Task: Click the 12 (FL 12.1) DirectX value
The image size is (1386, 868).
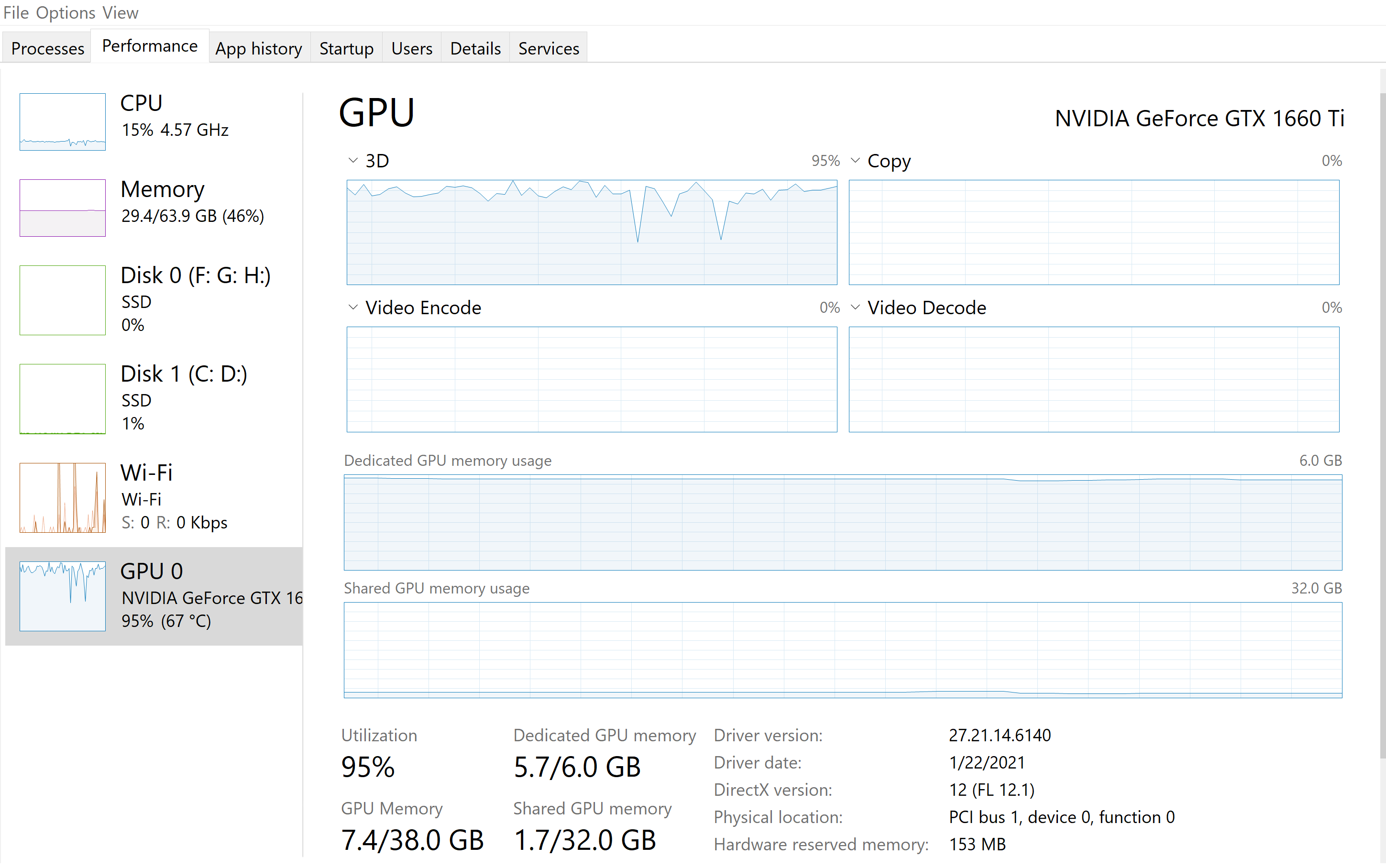Action: (x=992, y=790)
